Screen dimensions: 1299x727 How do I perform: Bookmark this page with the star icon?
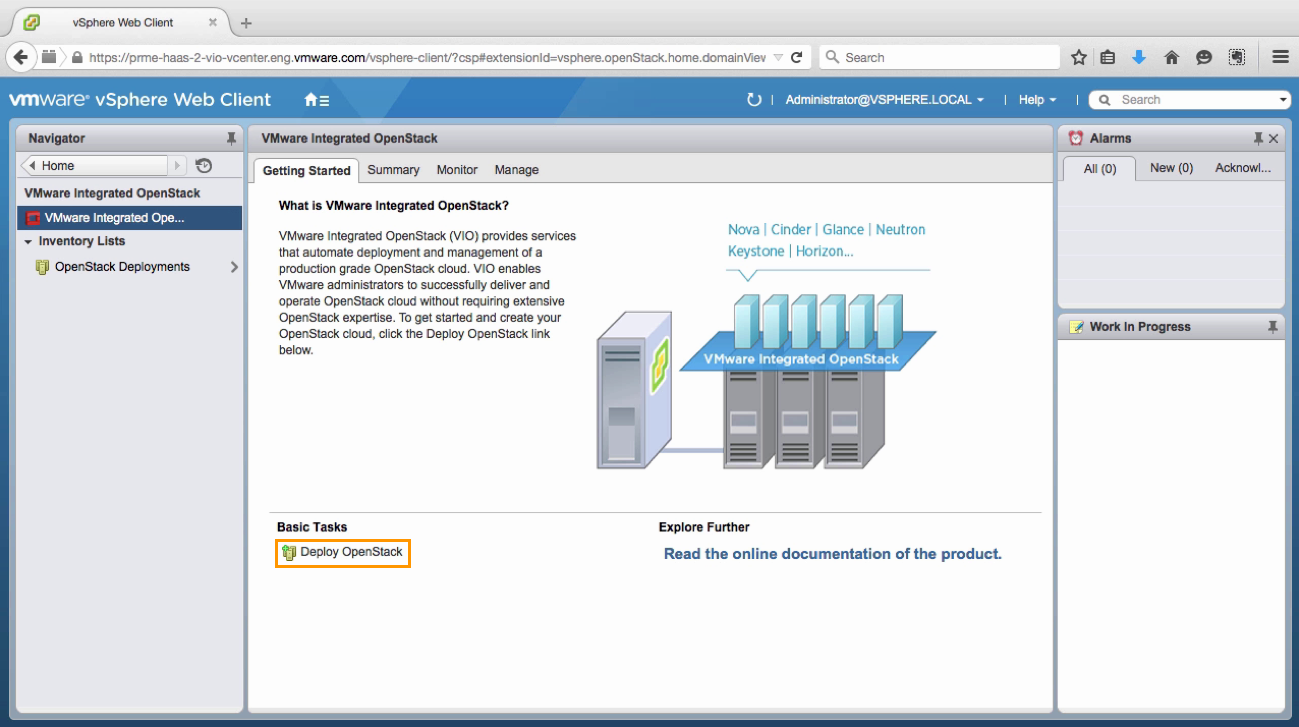(x=1078, y=58)
